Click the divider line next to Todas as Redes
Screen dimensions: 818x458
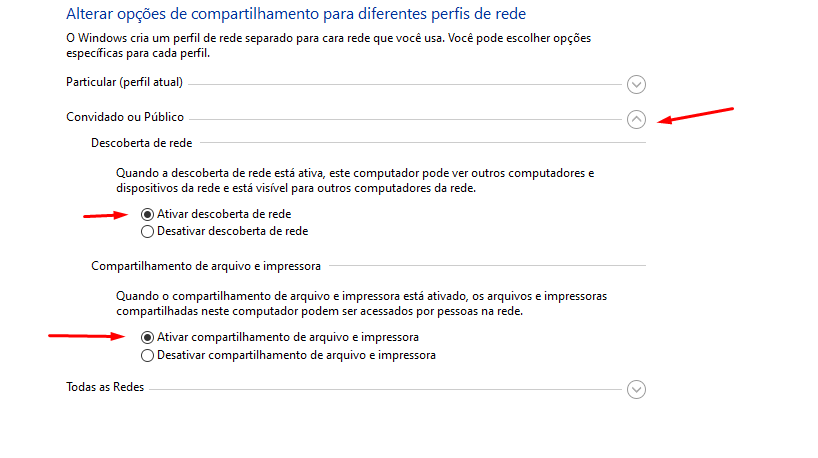click(x=385, y=389)
